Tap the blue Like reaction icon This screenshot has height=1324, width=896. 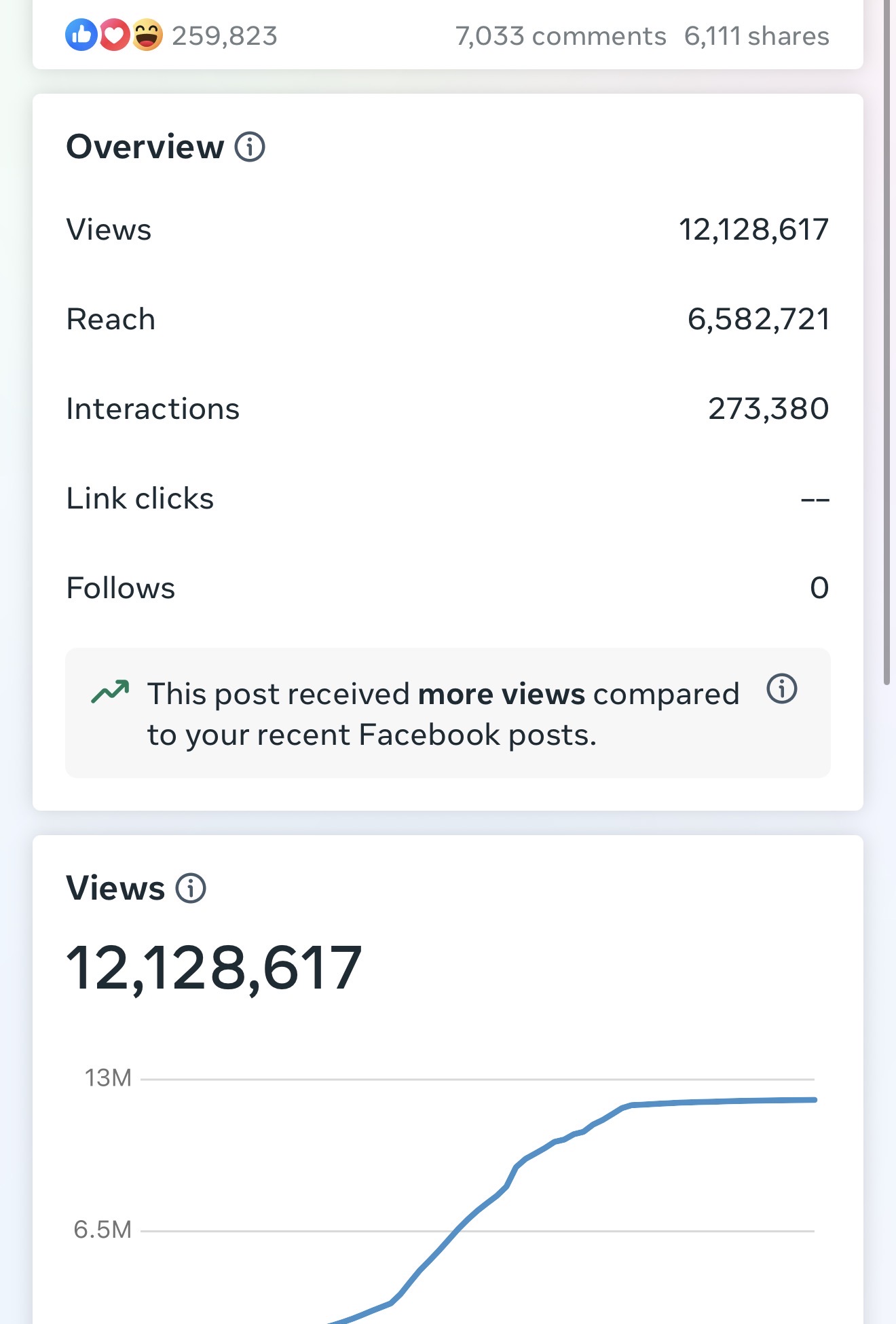[x=81, y=35]
